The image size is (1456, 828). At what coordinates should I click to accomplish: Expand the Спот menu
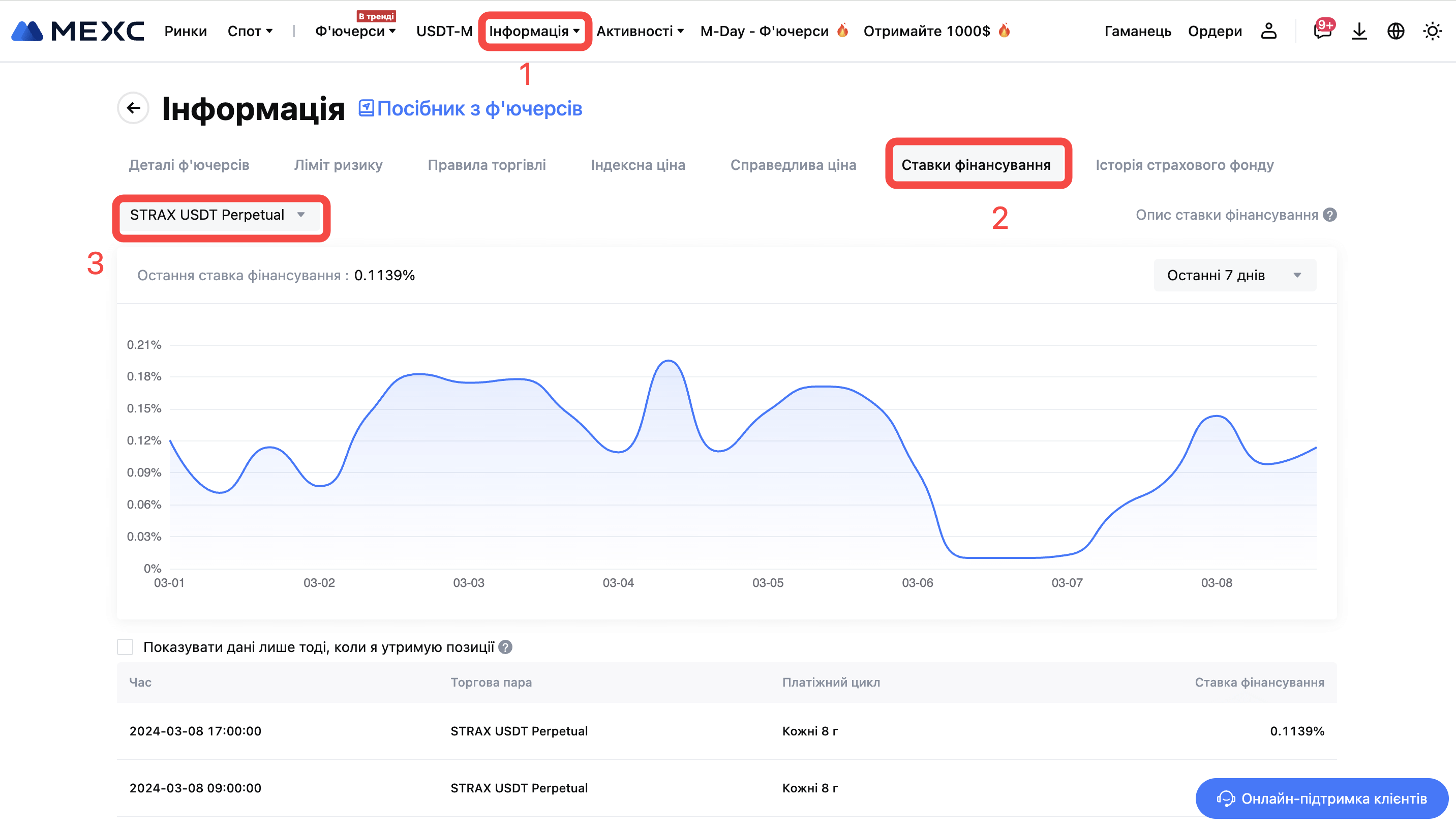[x=250, y=31]
